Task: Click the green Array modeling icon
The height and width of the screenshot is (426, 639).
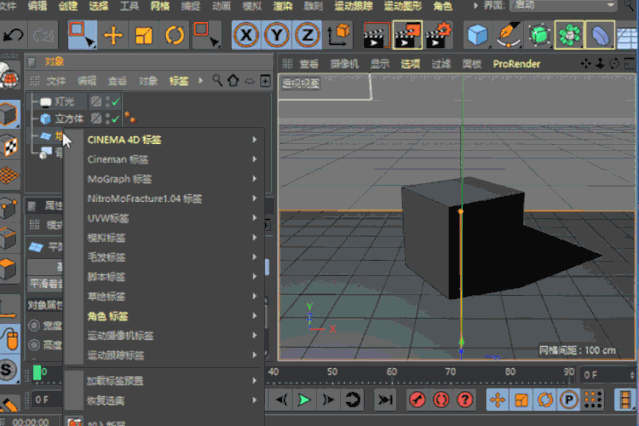Action: (x=569, y=35)
